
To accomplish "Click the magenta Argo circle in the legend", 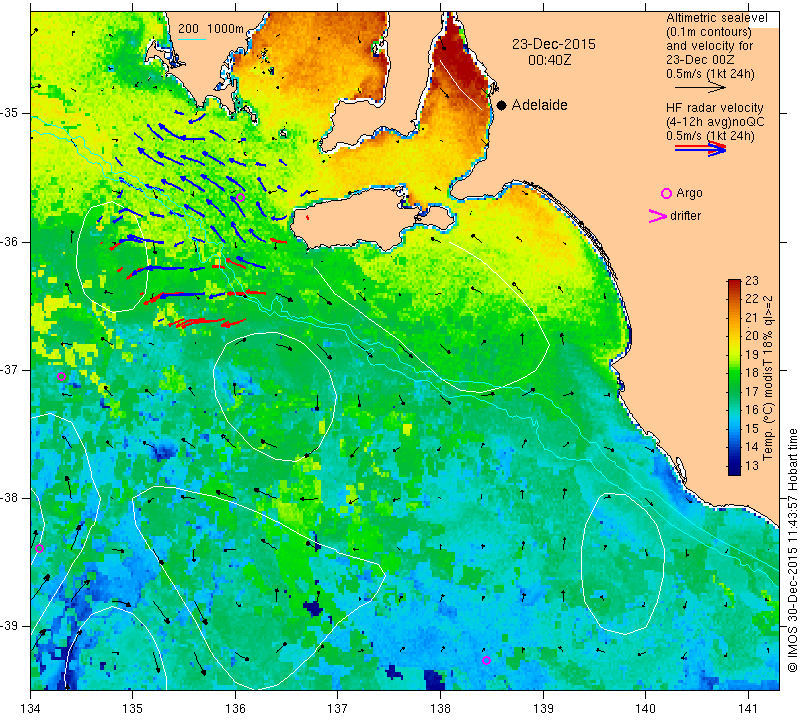I will [666, 193].
